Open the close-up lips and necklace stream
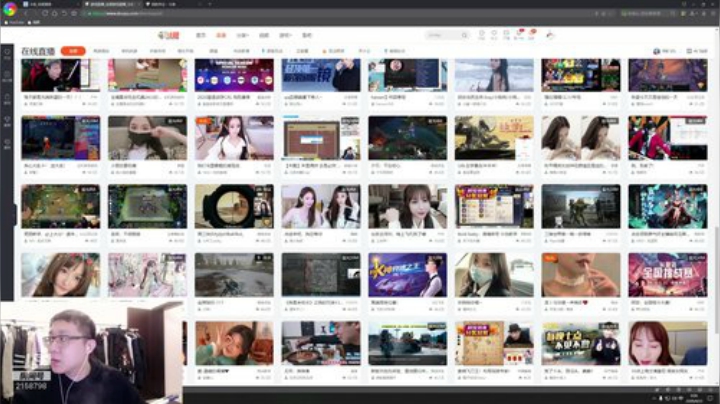Image resolution: width=720 pixels, height=404 pixels. tap(581, 275)
